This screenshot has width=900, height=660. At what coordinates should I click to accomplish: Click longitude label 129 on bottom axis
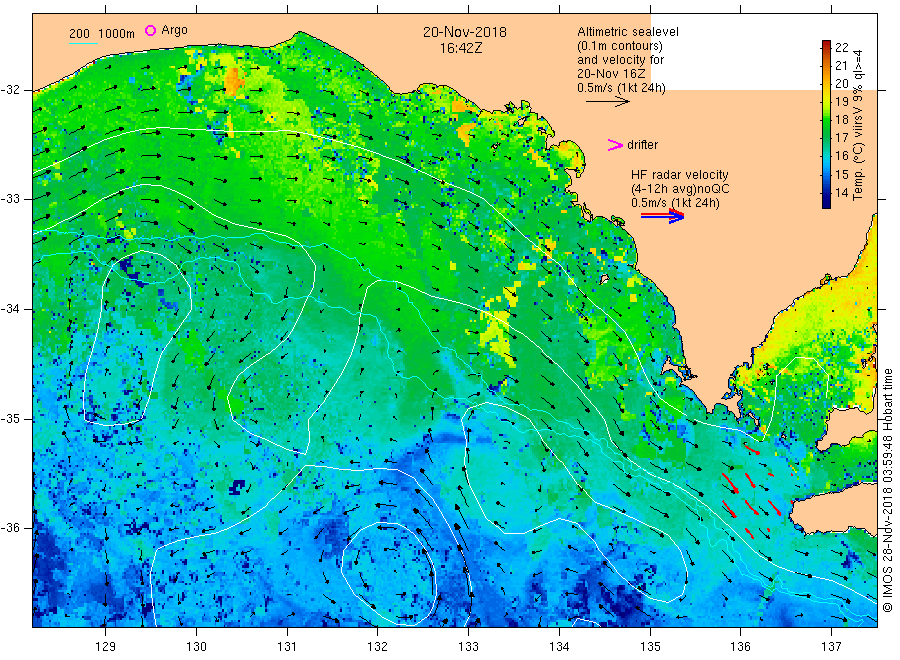coord(106,647)
